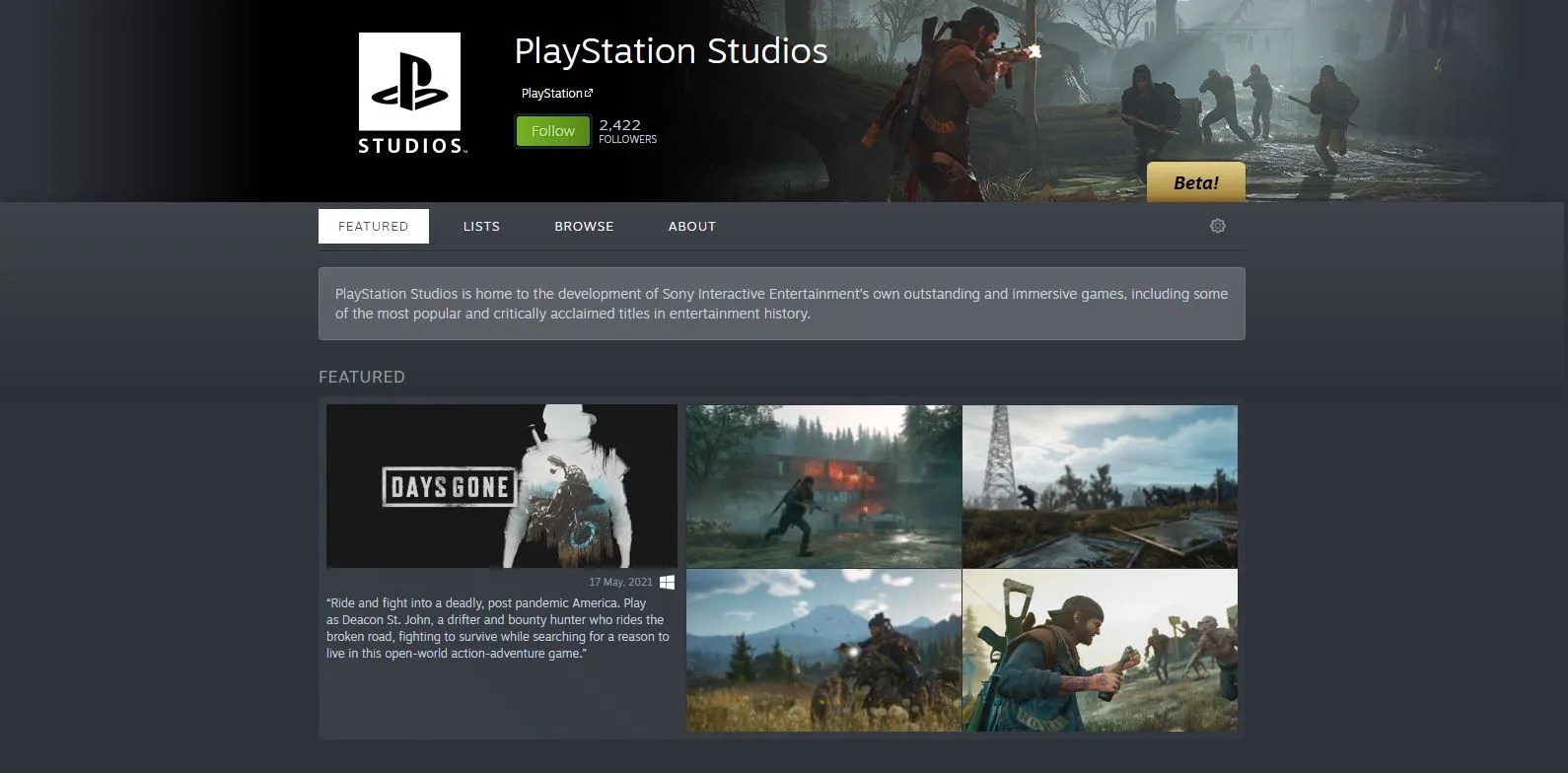This screenshot has height=773, width=1568.
Task: Click the FEATURED section heading
Action: pos(362,377)
